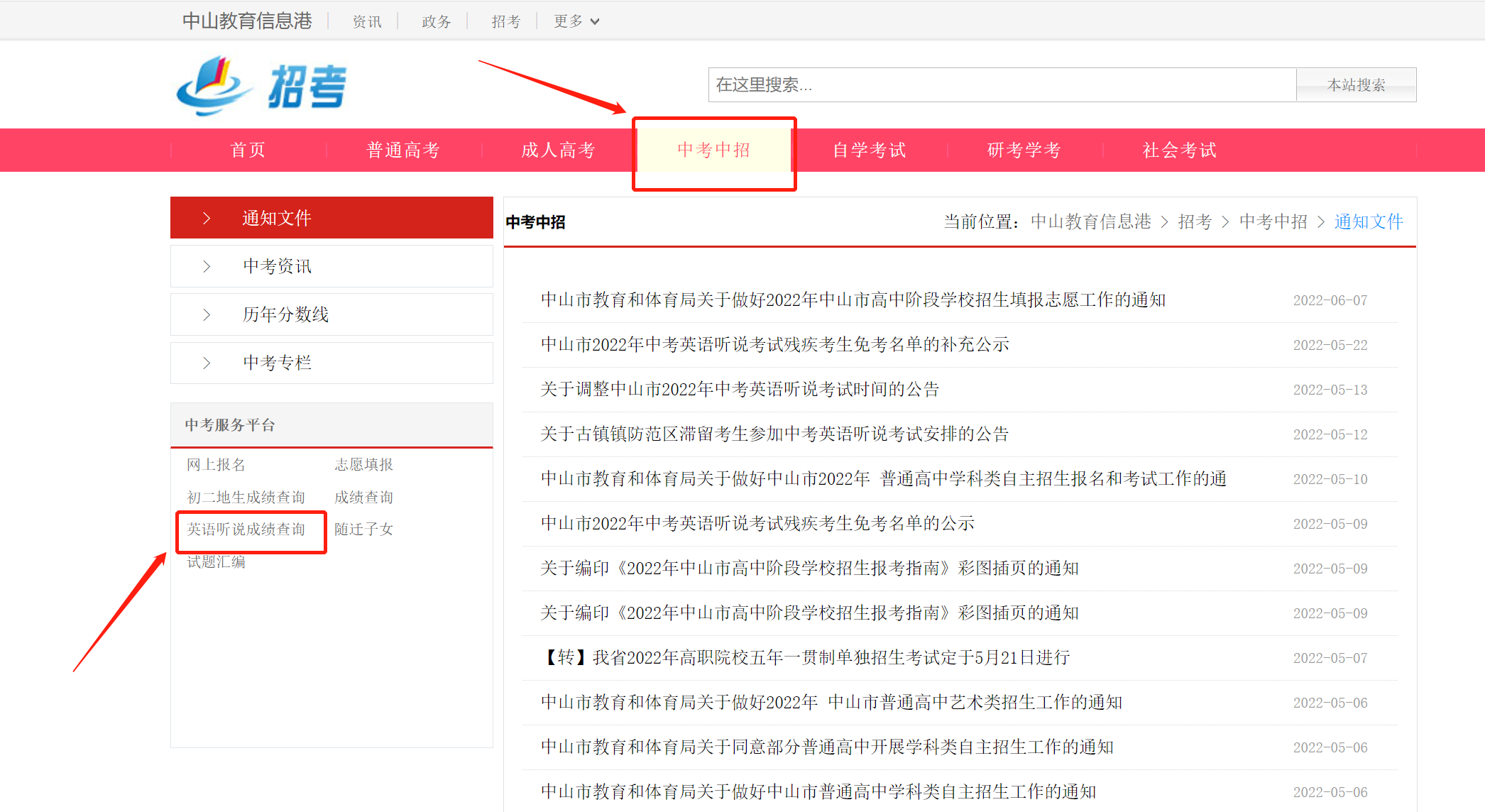This screenshot has width=1485, height=812.
Task: Open 关于调整中山市2022年中考英语听说考试时间的公告
Action: [739, 389]
